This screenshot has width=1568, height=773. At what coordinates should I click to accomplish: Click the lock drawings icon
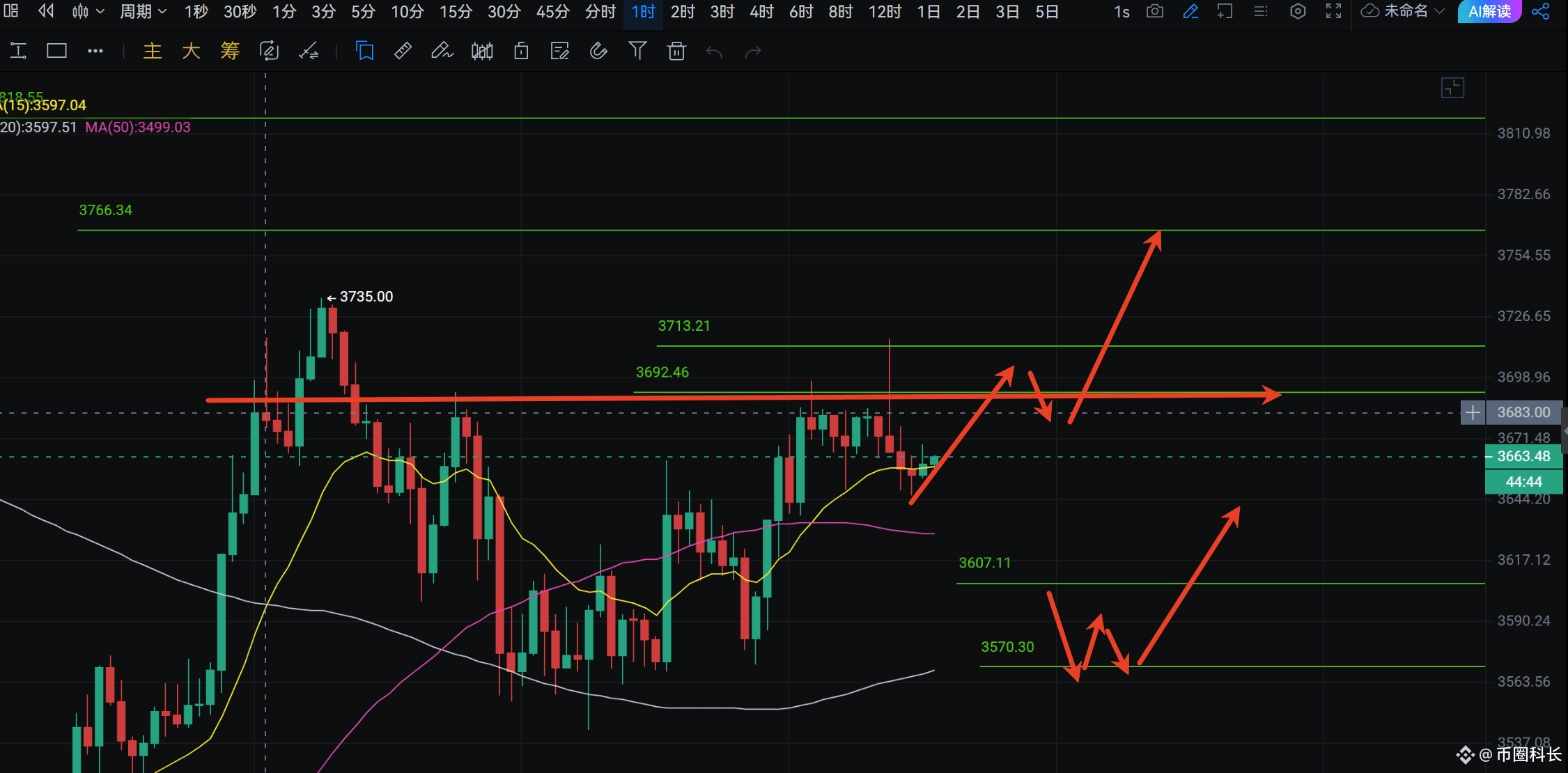point(521,51)
